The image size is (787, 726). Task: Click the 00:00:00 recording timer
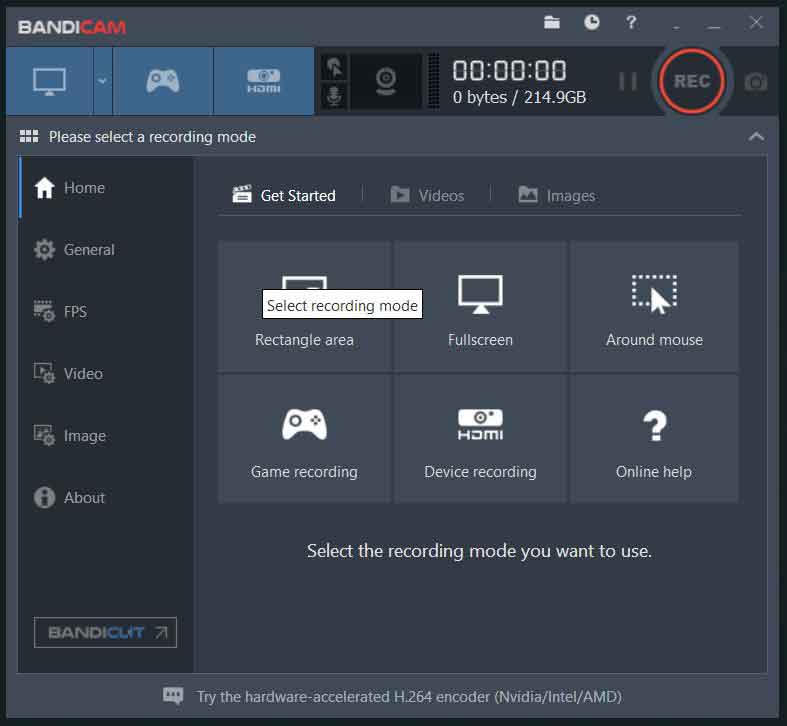point(509,70)
